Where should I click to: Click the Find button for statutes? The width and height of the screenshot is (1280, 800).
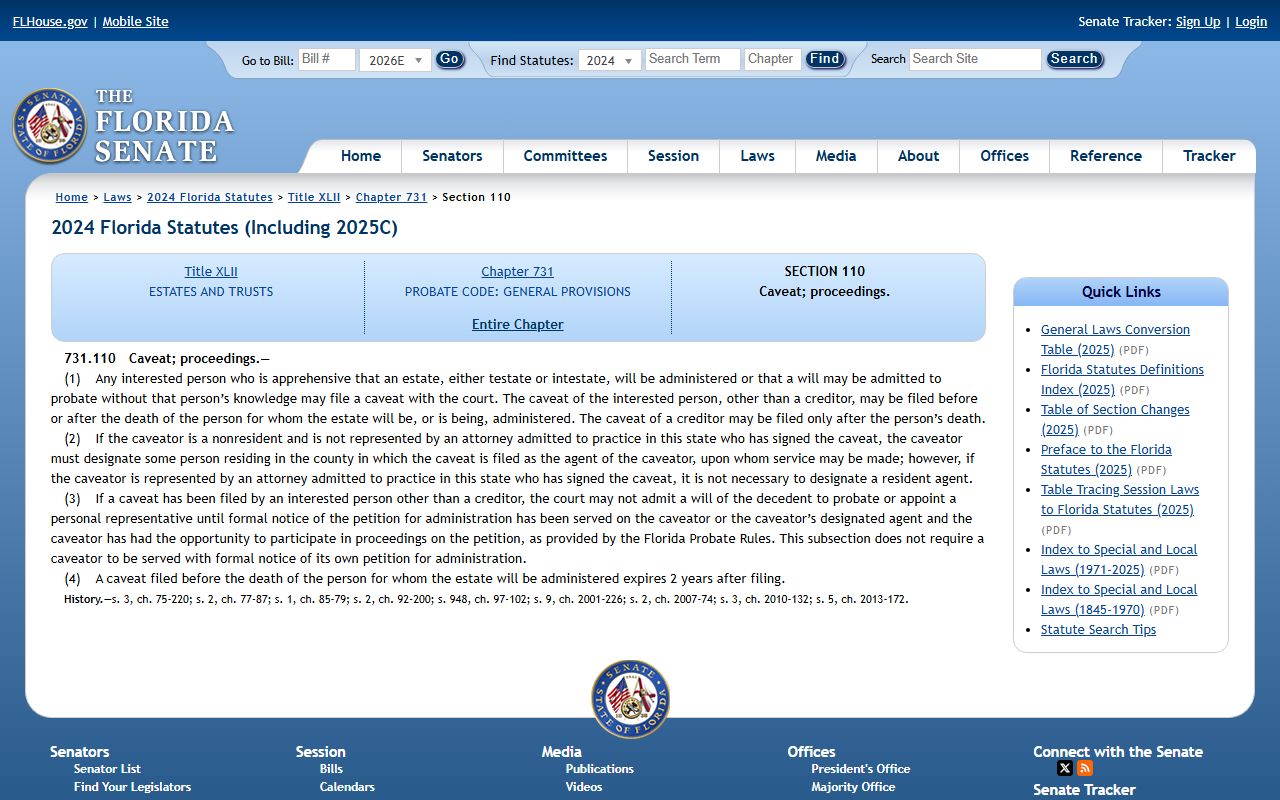coord(825,59)
